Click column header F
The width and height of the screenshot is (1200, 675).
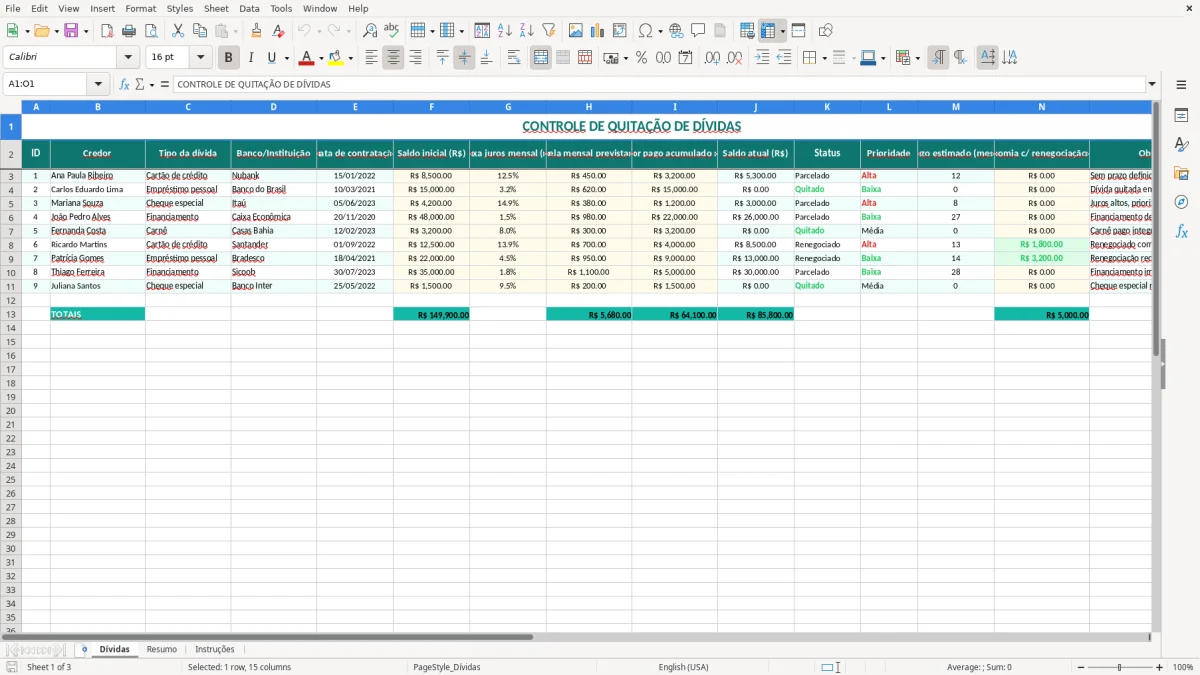pos(432,106)
